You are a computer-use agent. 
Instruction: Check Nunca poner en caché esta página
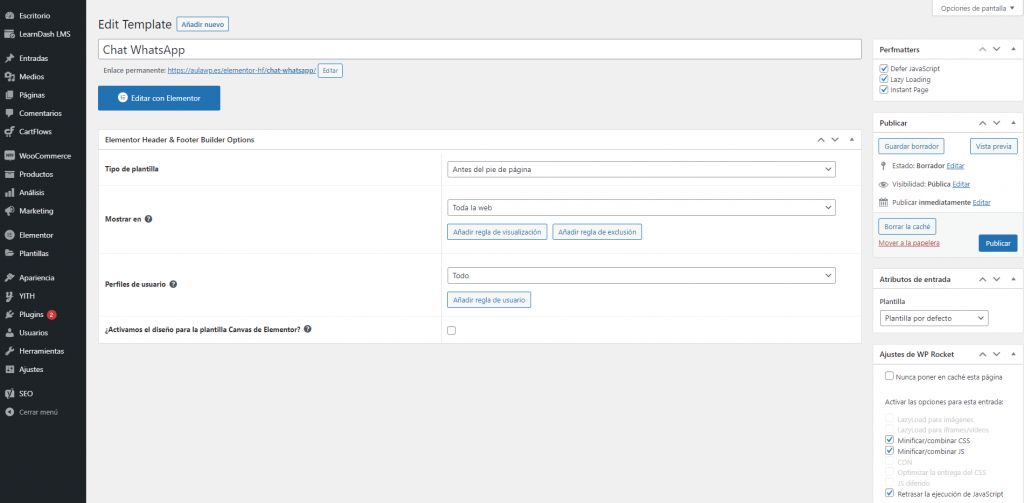pyautogui.click(x=889, y=376)
